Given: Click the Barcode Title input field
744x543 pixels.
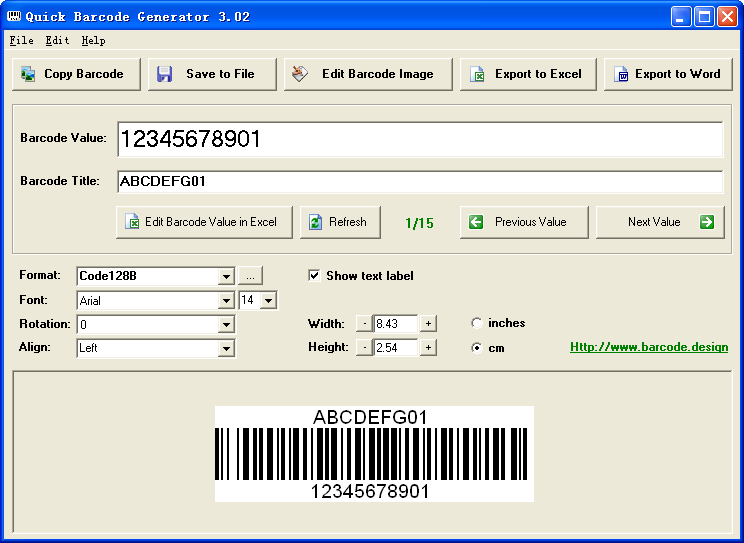Looking at the screenshot, I should coord(420,181).
